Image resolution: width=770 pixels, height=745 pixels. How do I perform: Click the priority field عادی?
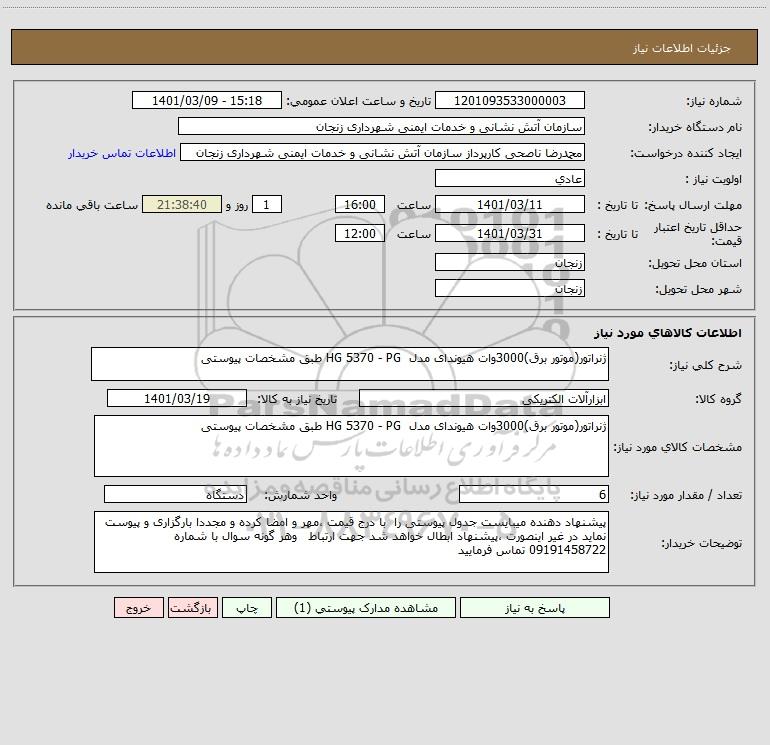(x=510, y=178)
